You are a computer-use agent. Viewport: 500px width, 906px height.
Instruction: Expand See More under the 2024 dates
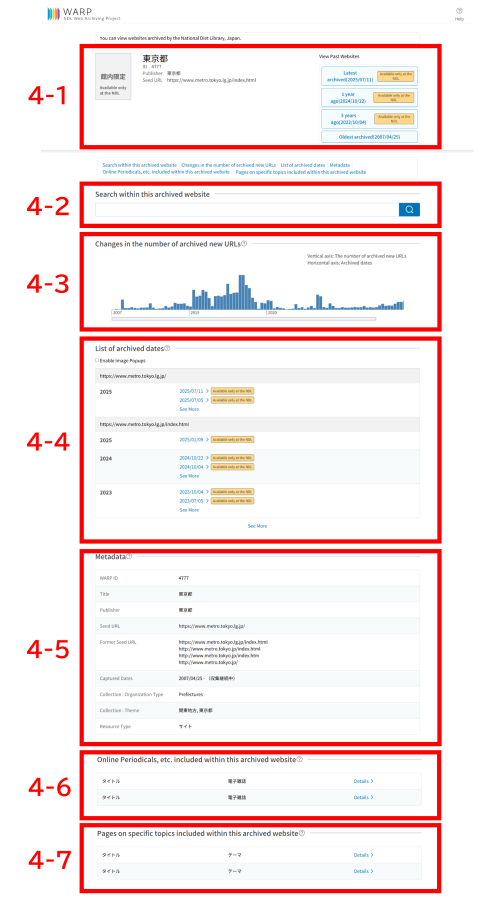click(189, 476)
